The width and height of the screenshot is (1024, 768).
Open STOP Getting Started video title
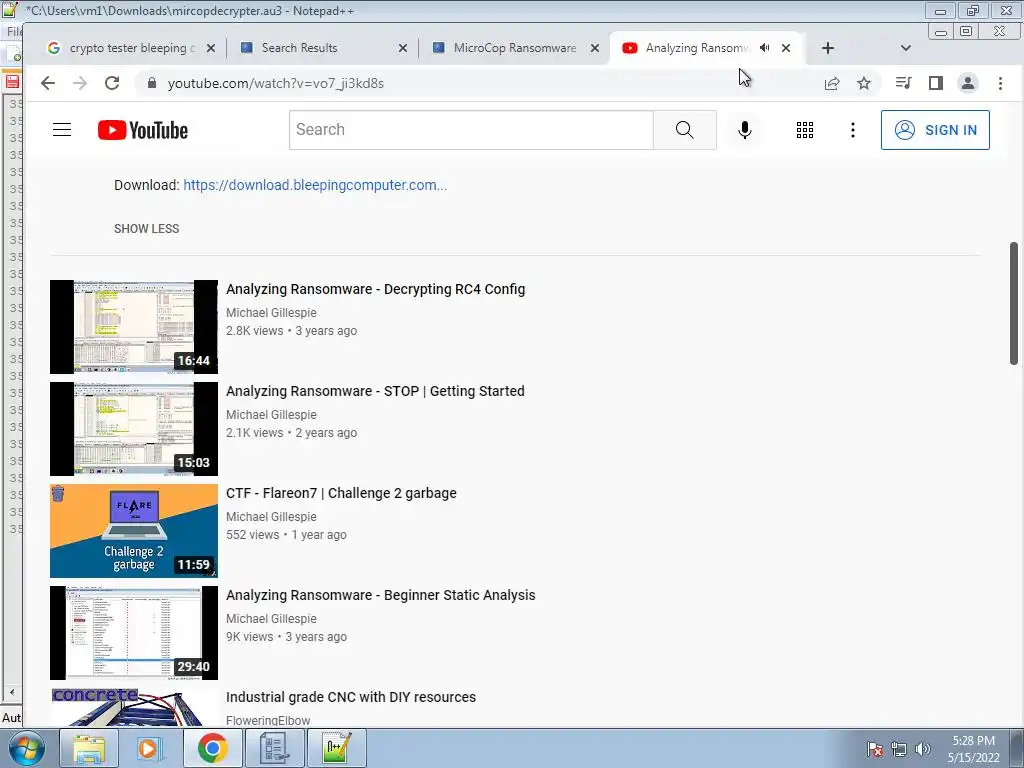(375, 391)
